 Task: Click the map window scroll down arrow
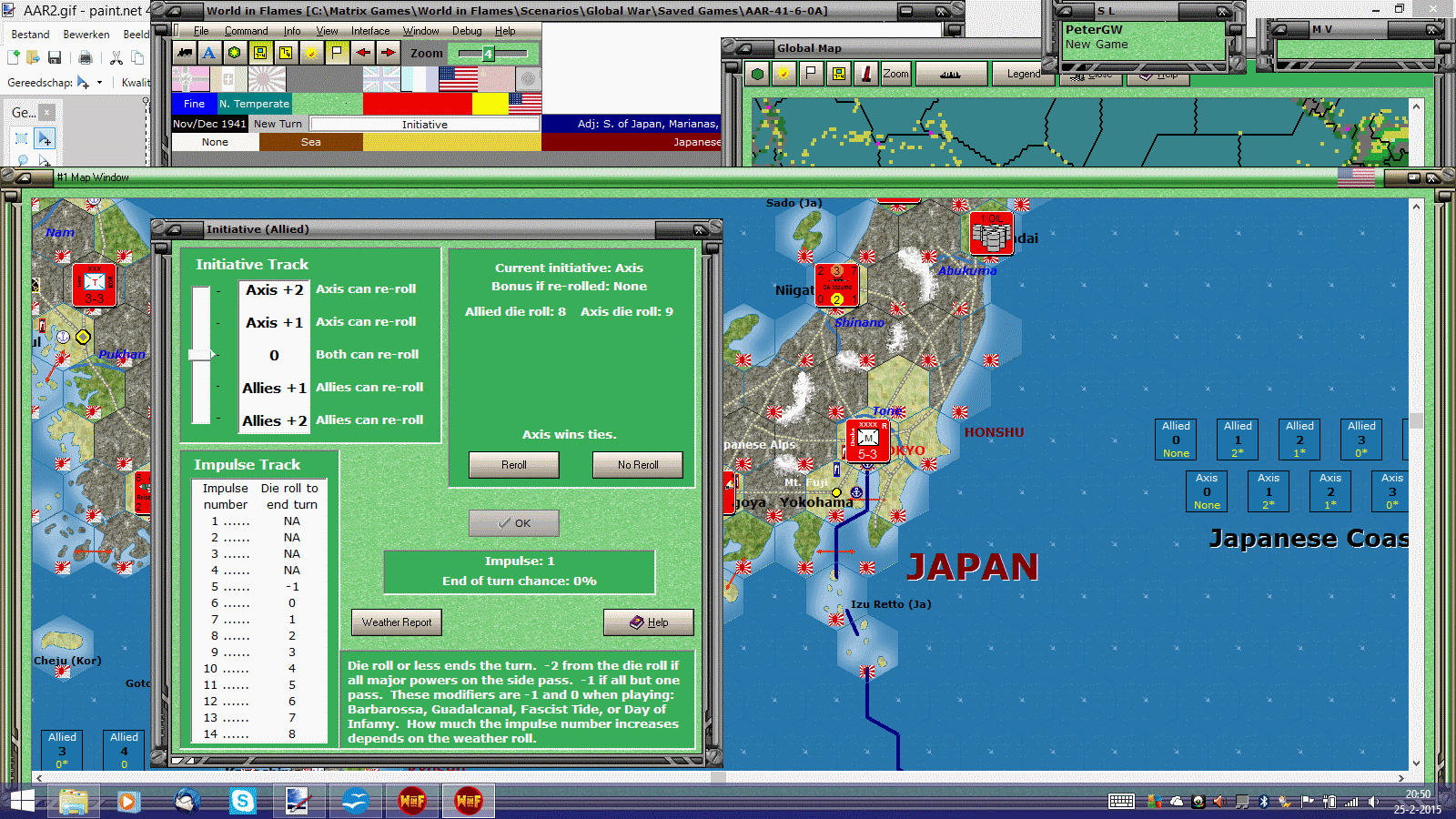click(1416, 763)
